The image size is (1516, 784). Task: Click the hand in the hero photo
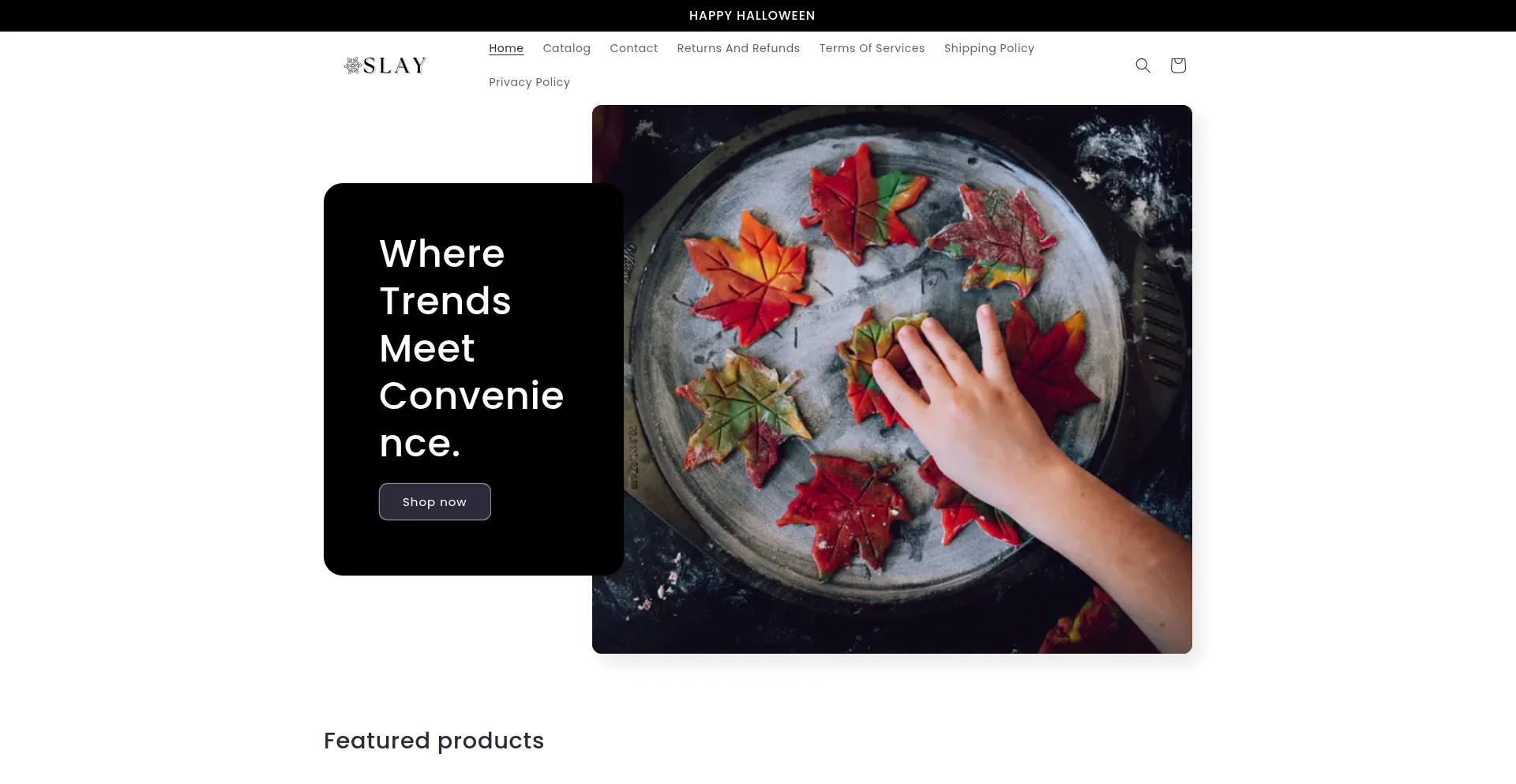[971, 395]
